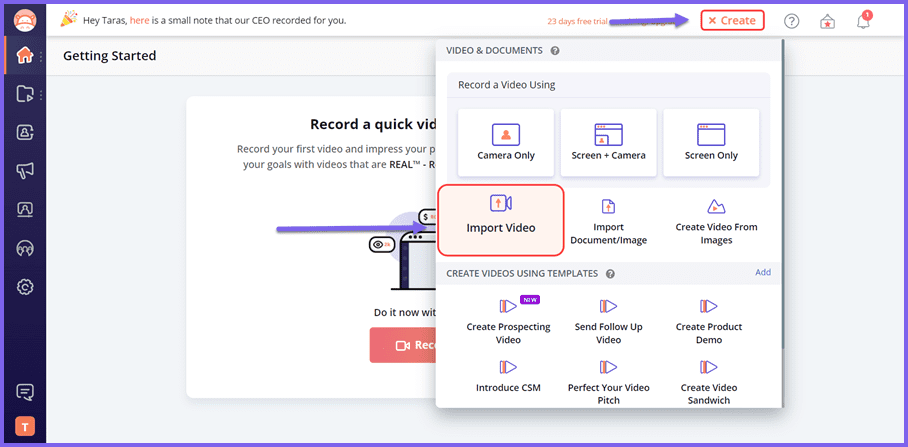This screenshot has width=908, height=447.
Task: Select Camera Only recording option
Action: [x=505, y=142]
